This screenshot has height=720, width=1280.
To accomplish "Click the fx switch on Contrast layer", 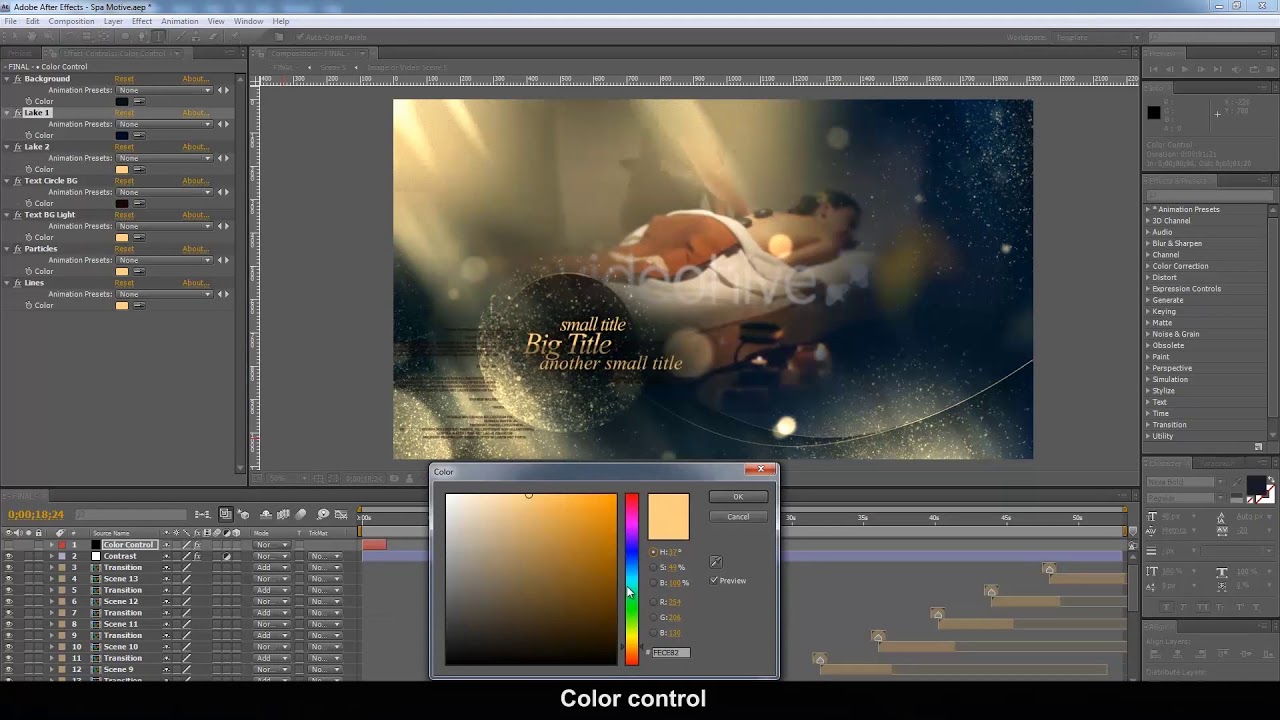I will click(197, 556).
